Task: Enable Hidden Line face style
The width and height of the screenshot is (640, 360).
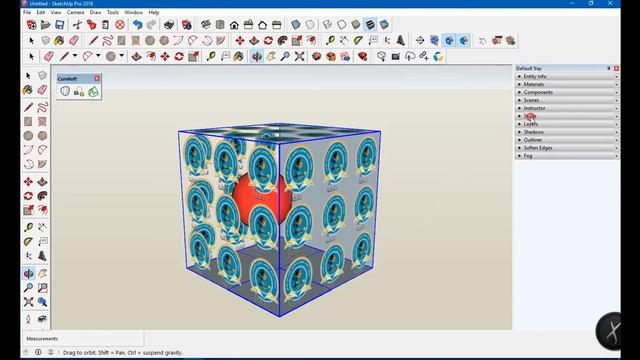Action: pos(342,25)
